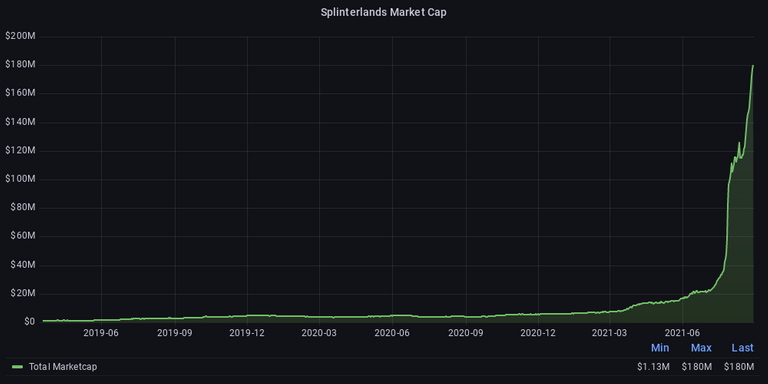Click the 2020-03 x-axis label
The width and height of the screenshot is (768, 384).
coord(319,333)
